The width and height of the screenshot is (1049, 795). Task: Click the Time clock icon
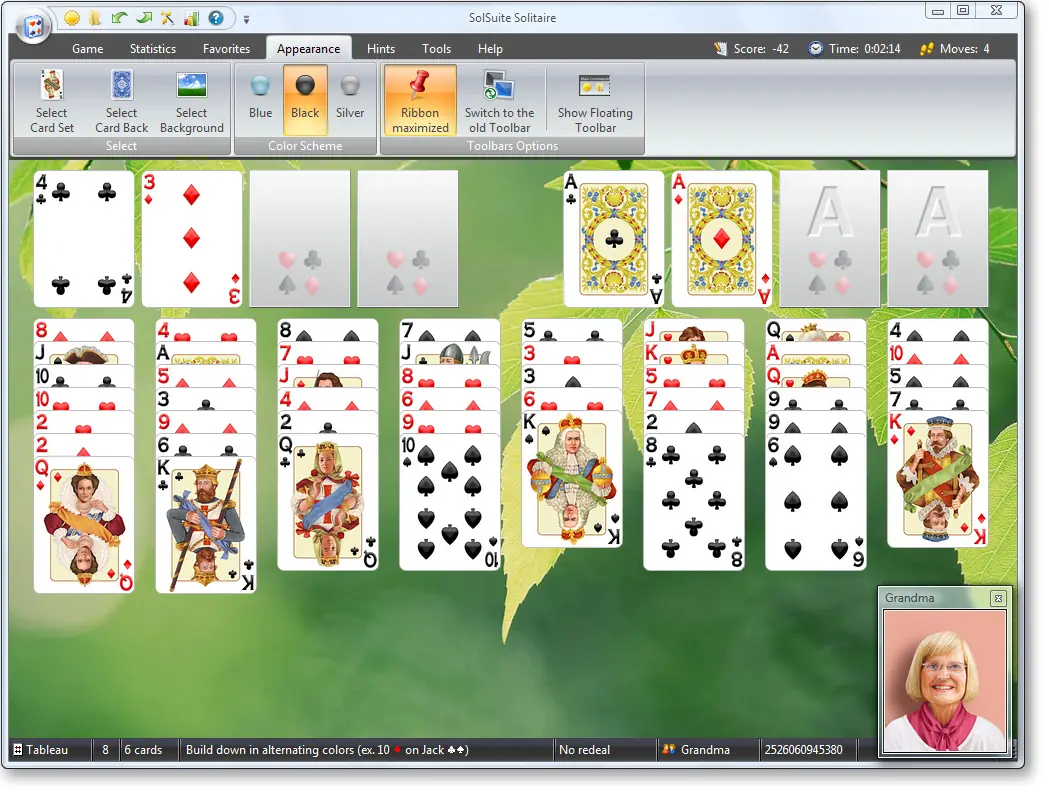[x=815, y=49]
